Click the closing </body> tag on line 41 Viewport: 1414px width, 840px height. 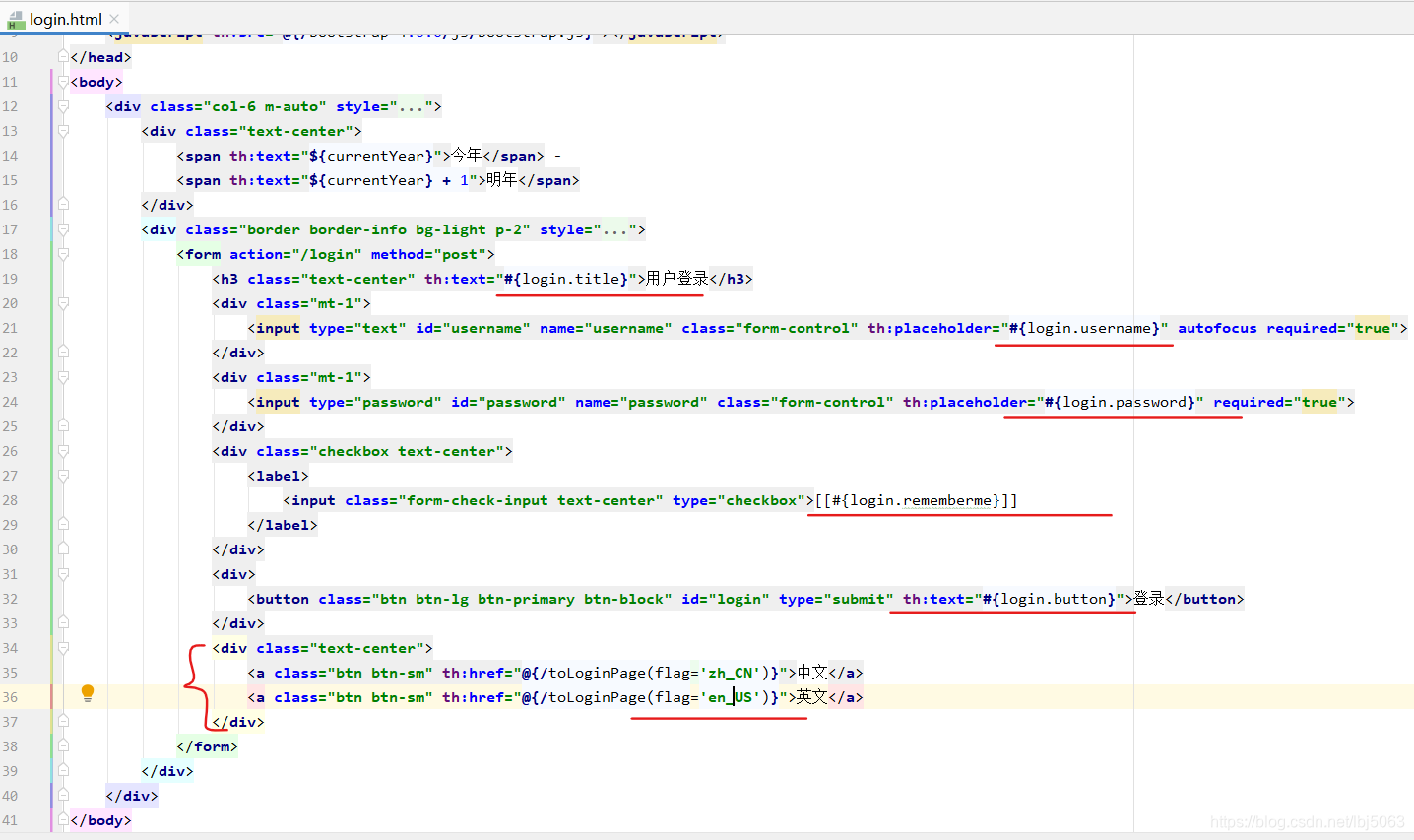point(100,820)
